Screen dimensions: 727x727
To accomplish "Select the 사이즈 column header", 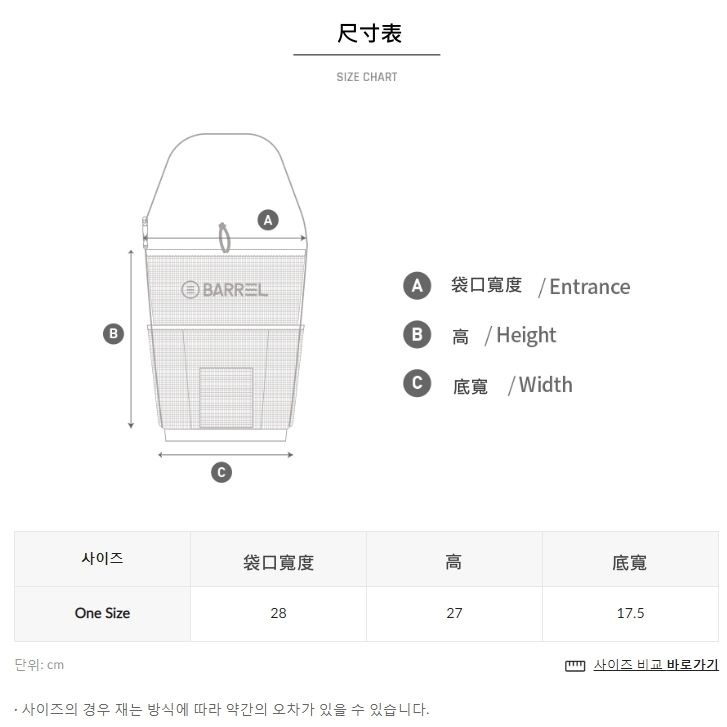I will [102, 559].
